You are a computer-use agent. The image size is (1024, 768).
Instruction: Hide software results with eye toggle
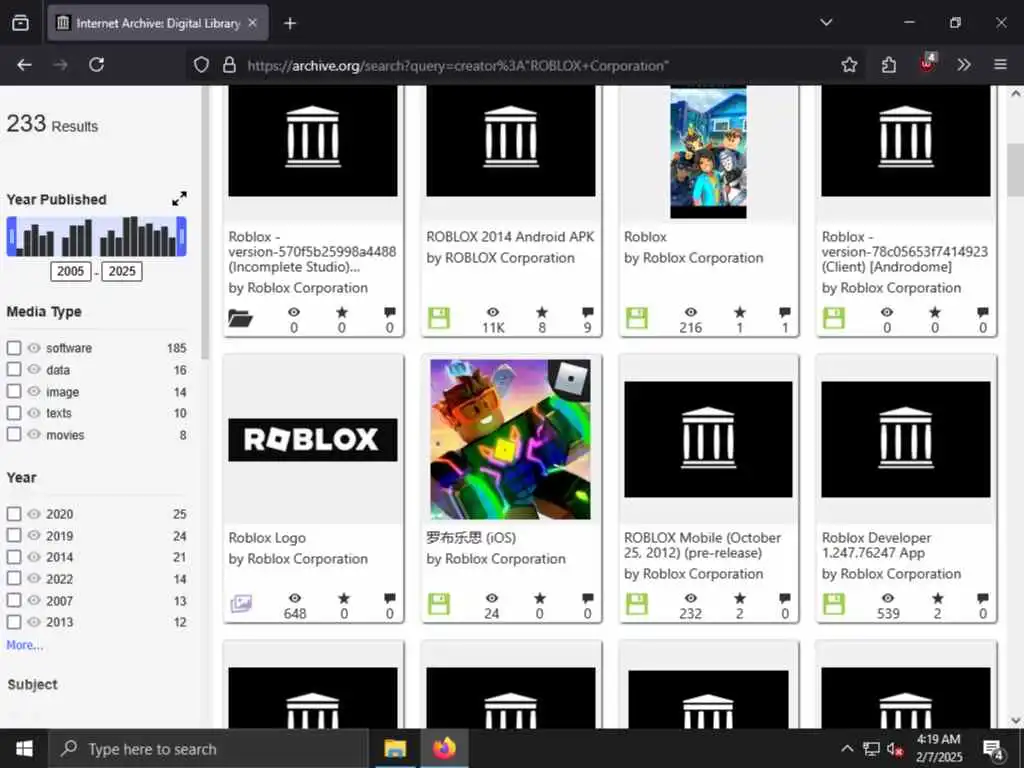[x=34, y=347]
